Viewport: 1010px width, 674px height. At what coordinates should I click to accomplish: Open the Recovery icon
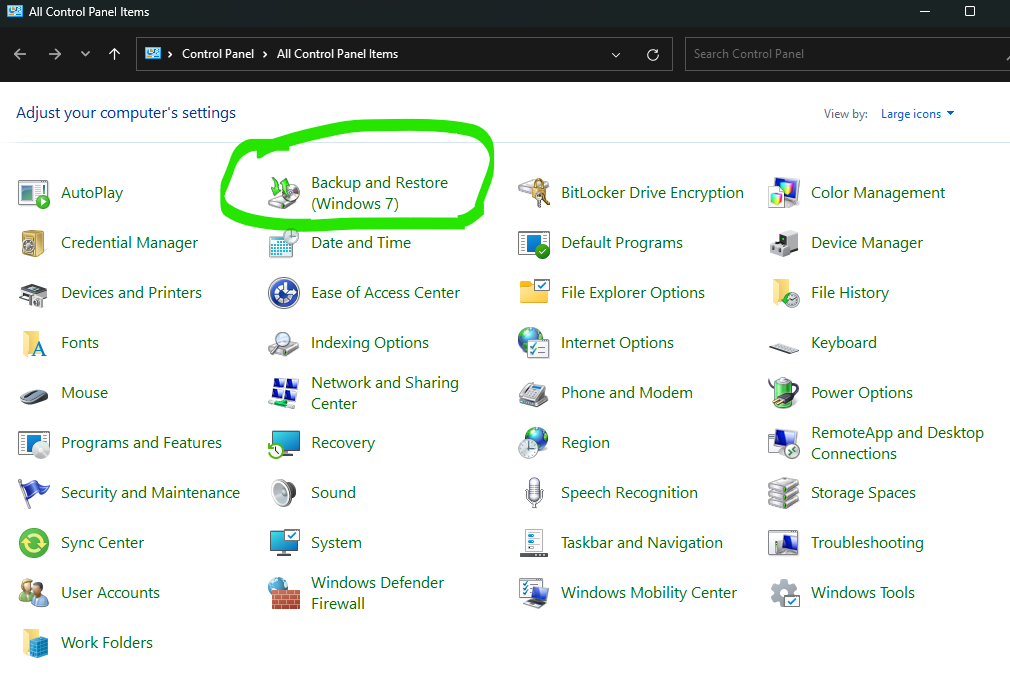coord(284,443)
